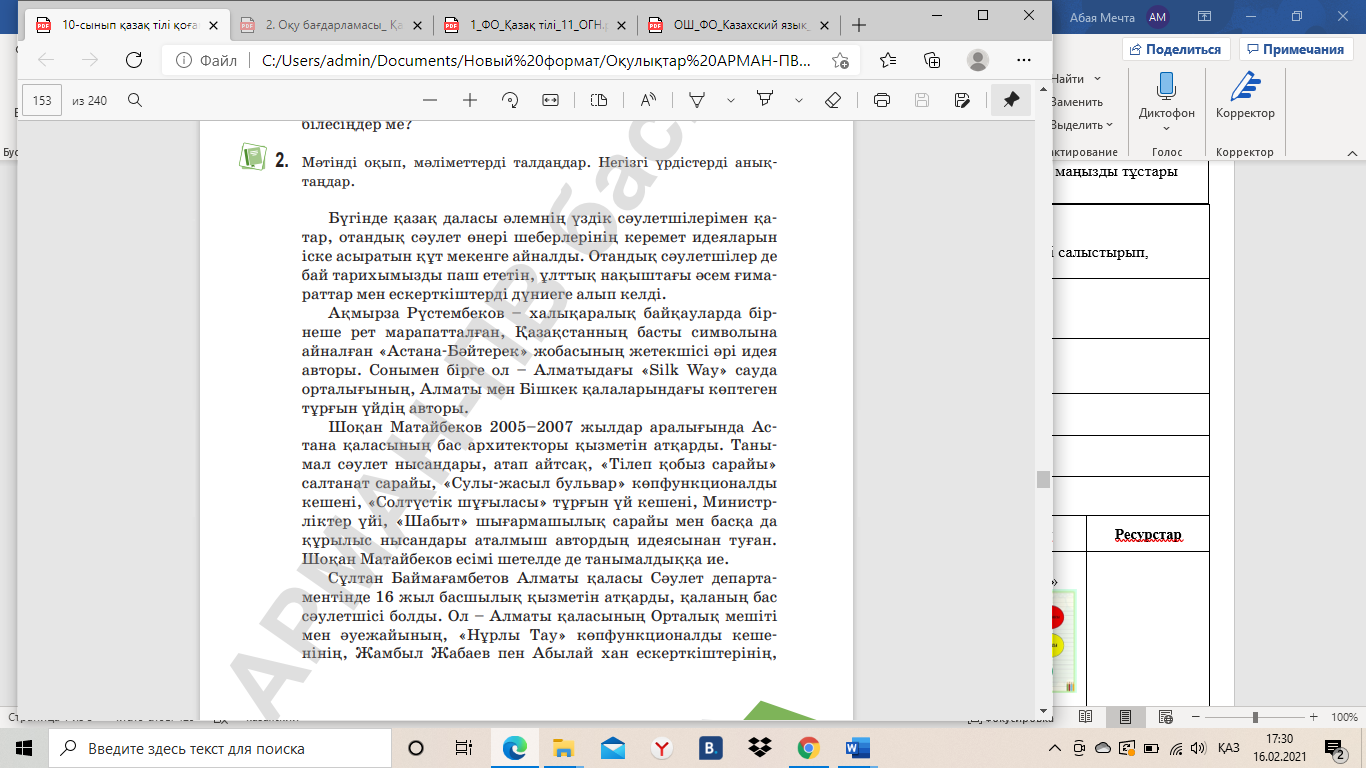Open the Edge Favorites list
Viewport: 1366px width, 768px height.
click(888, 60)
